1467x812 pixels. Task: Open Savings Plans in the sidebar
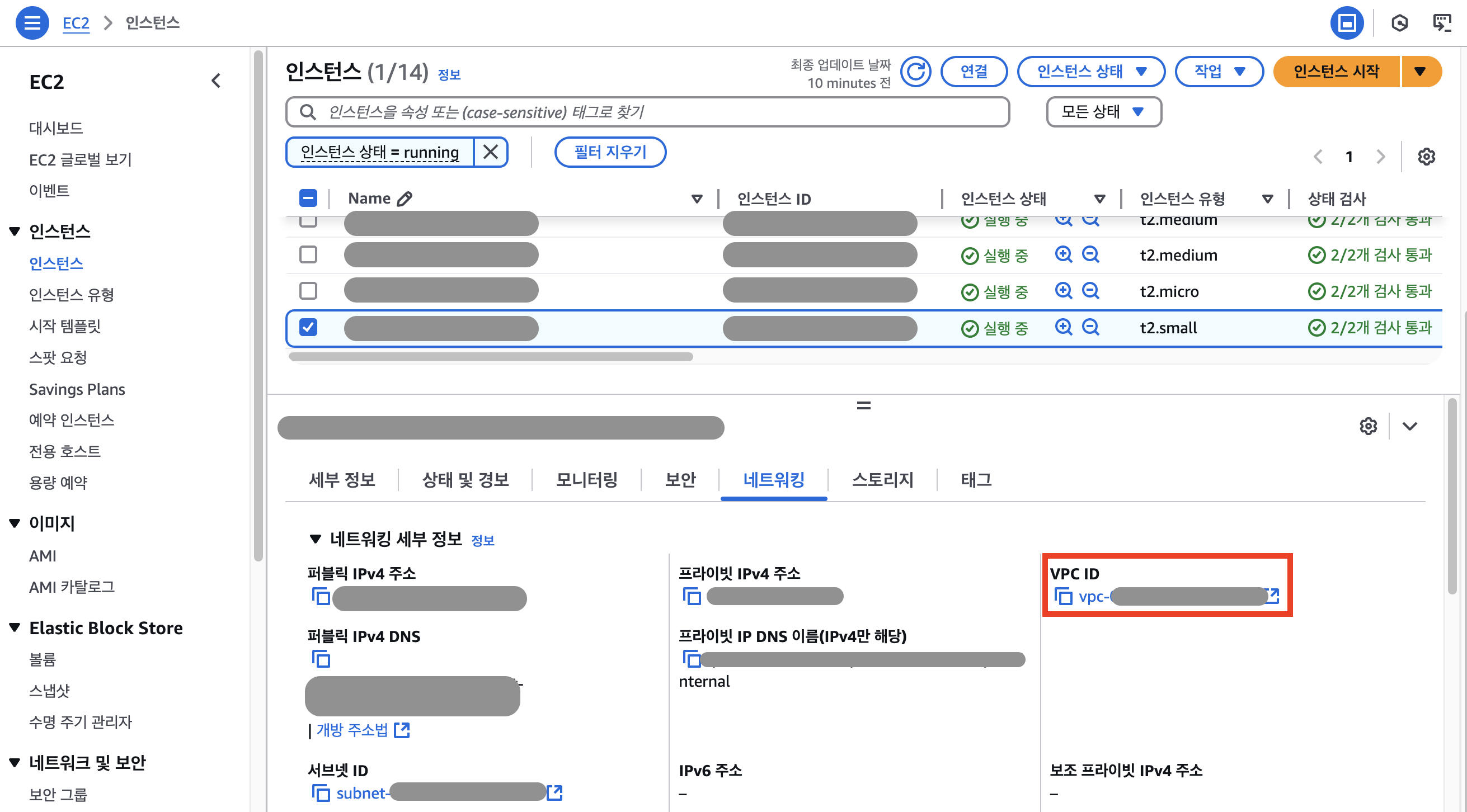click(77, 389)
